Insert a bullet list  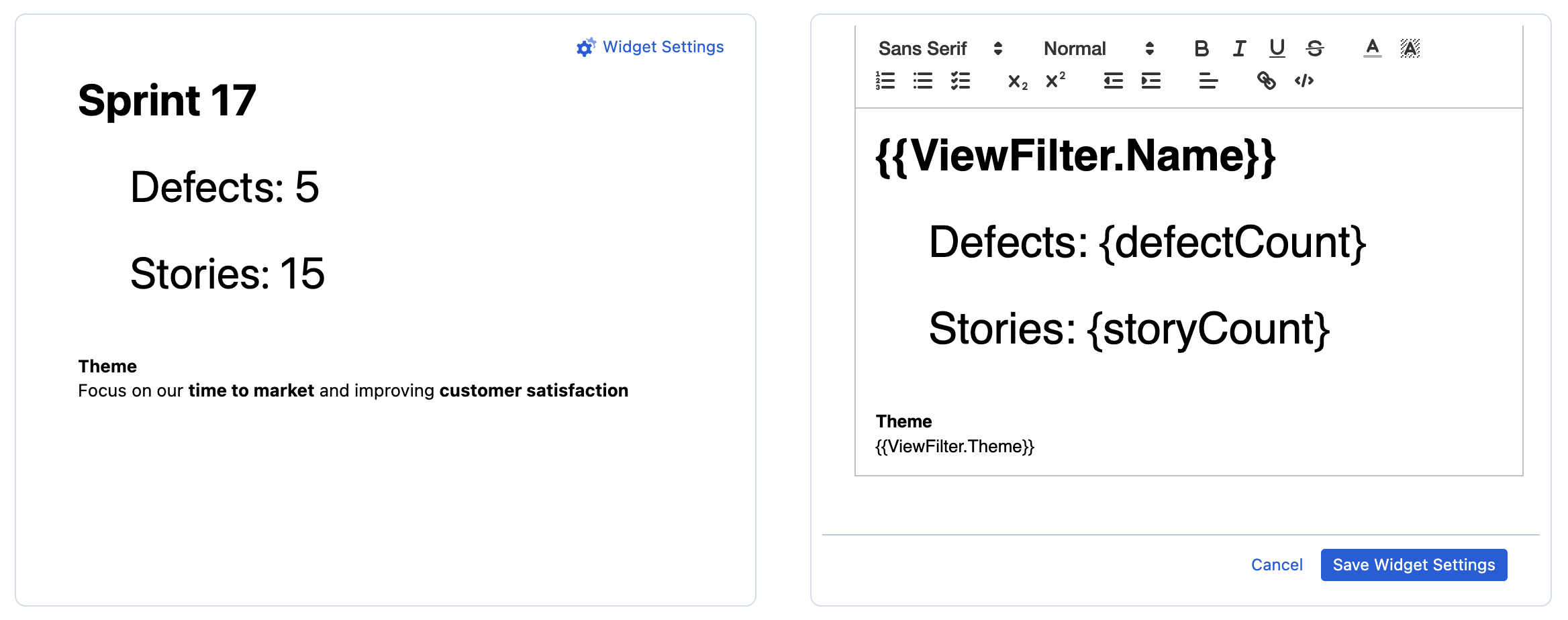click(922, 81)
